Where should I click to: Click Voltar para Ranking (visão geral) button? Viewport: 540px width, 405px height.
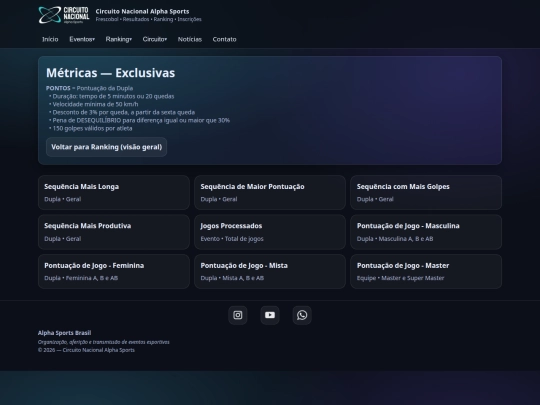coord(106,147)
